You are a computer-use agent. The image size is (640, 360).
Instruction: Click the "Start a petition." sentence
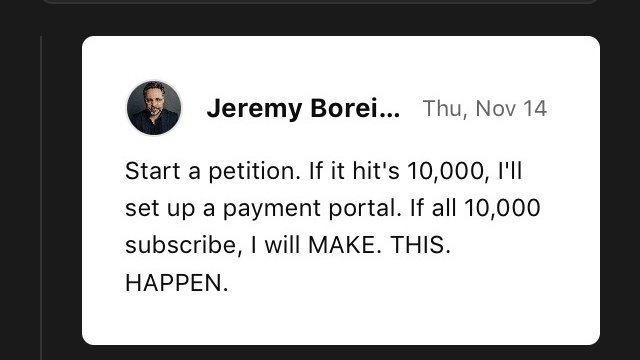(213, 171)
